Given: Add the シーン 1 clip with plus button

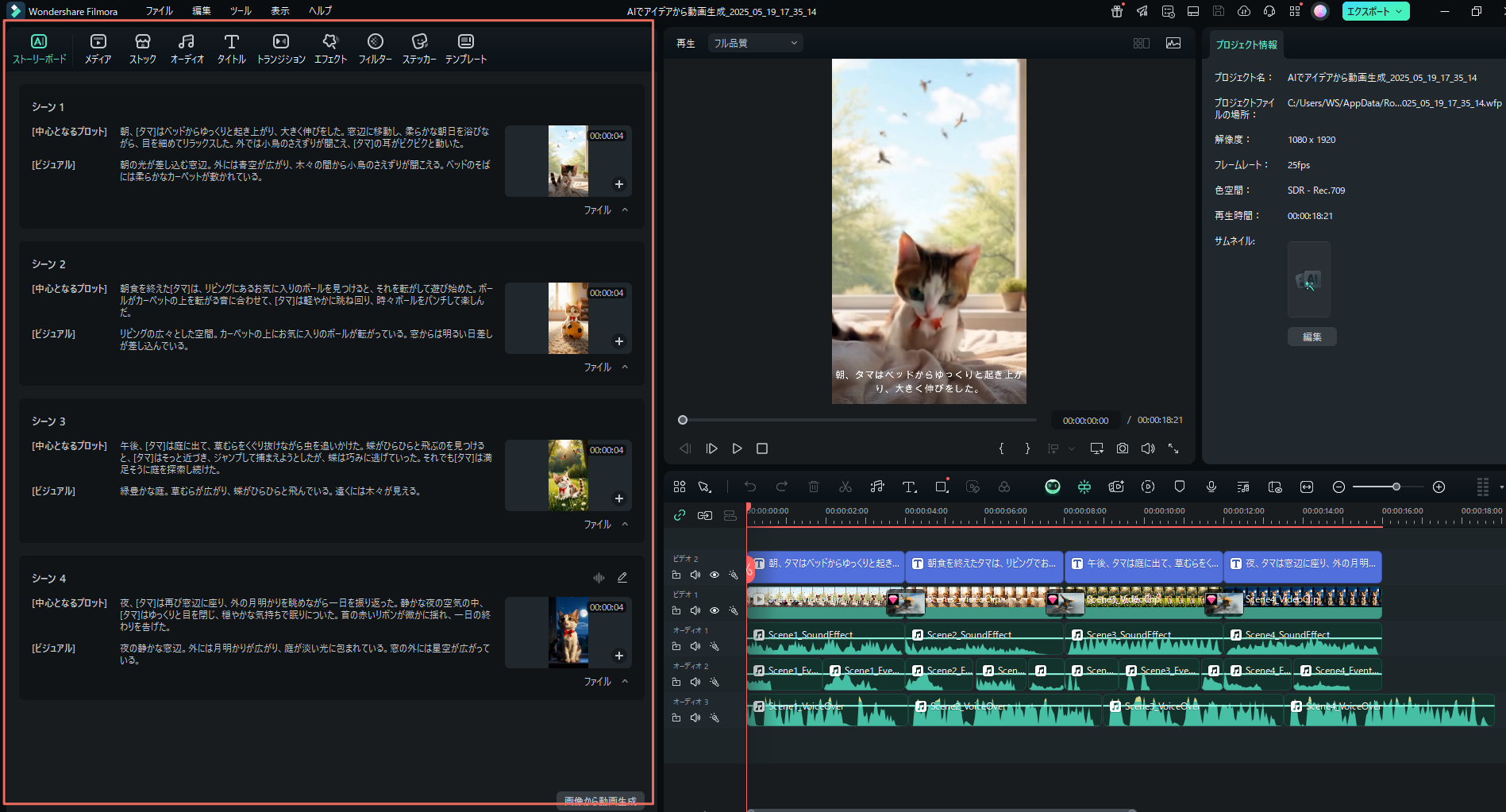Looking at the screenshot, I should pyautogui.click(x=619, y=184).
